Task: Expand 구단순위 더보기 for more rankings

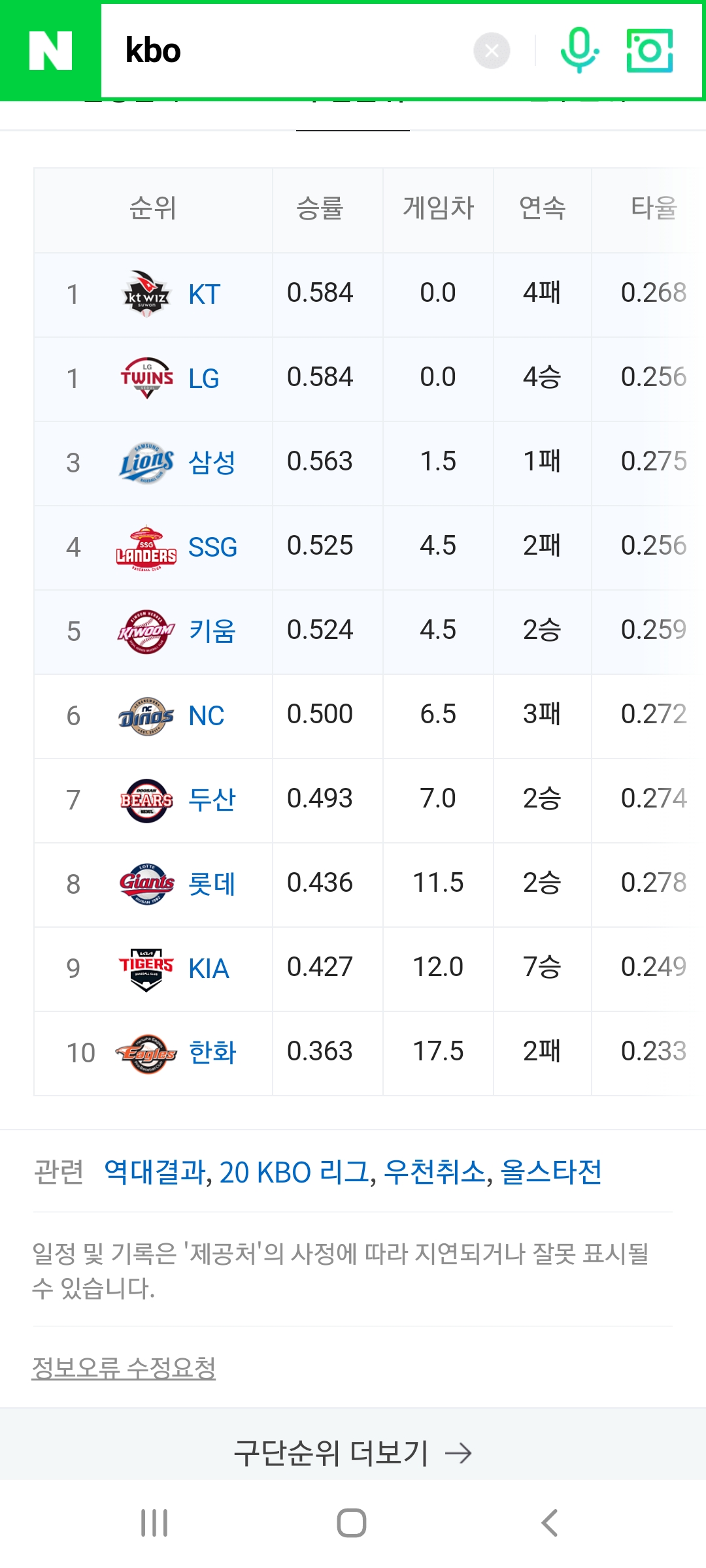Action: [353, 1453]
